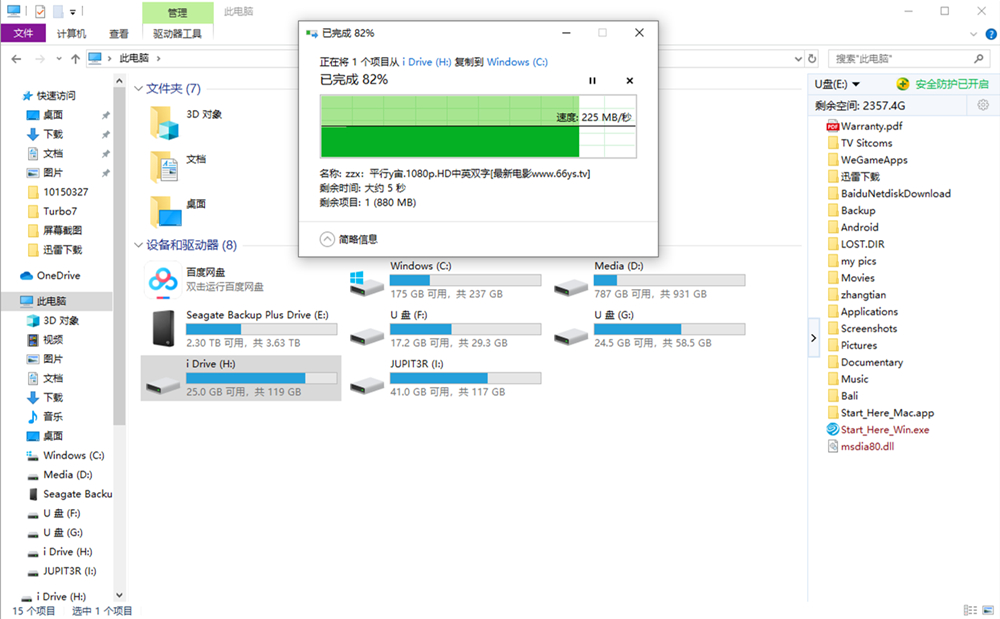
Task: Go up one folder level
Action: [75, 59]
